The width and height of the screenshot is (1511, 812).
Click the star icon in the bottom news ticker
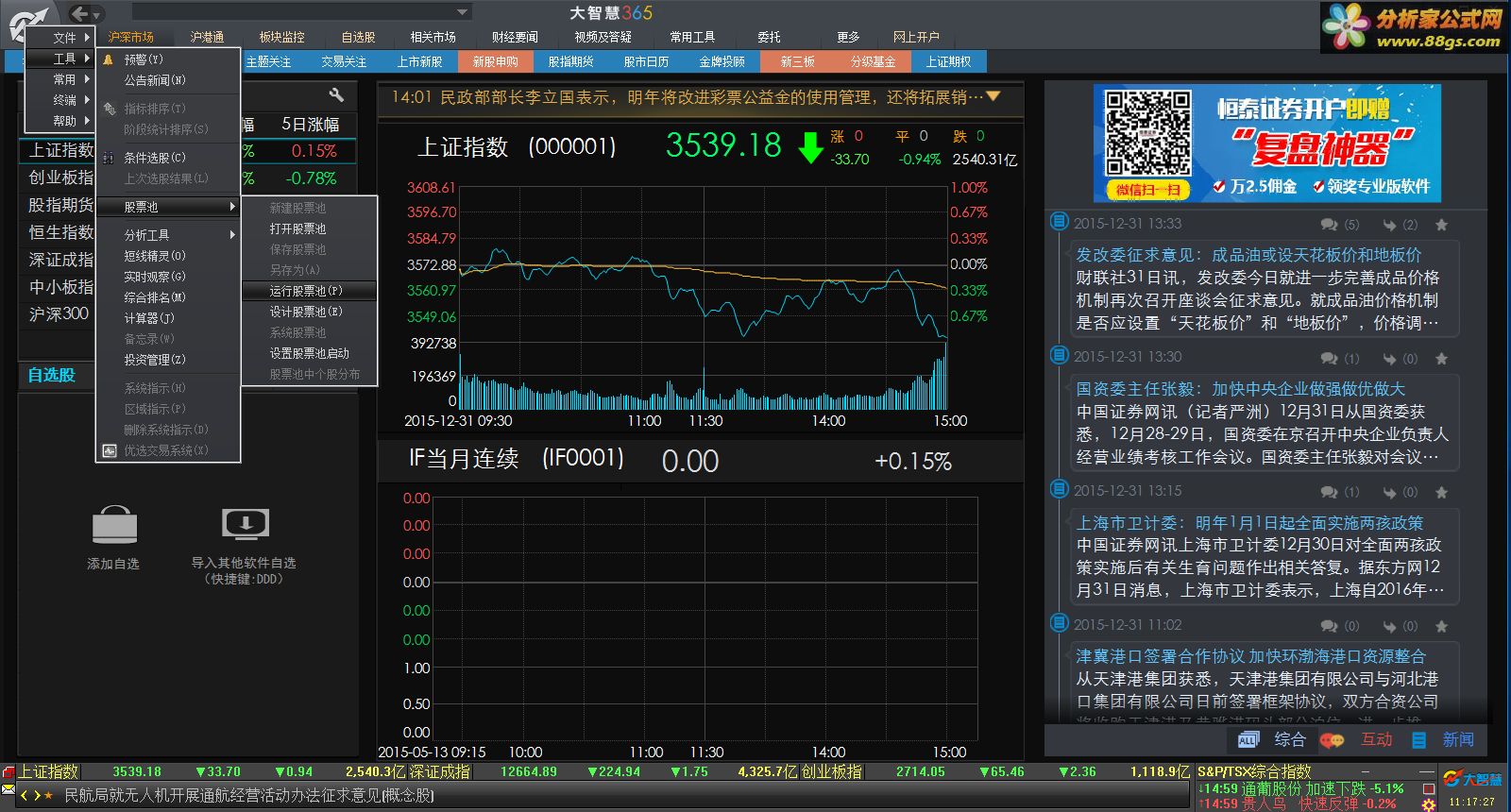coord(48,796)
